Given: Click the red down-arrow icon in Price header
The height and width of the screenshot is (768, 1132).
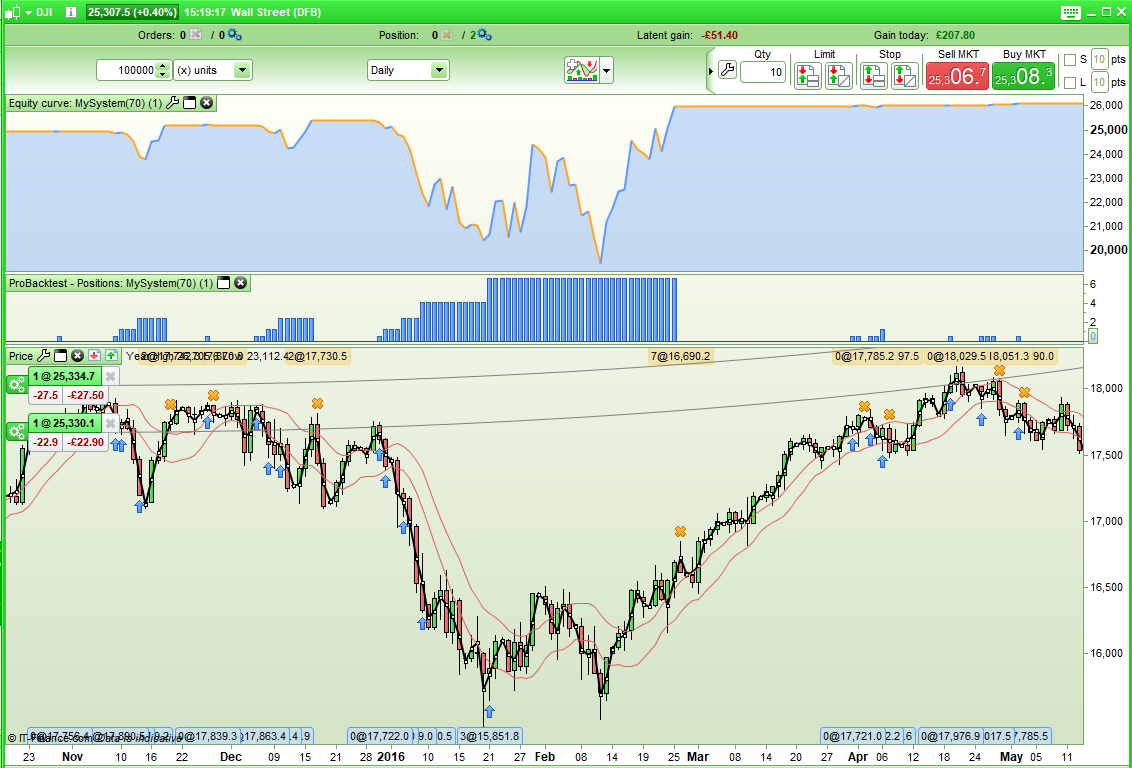Looking at the screenshot, I should tap(94, 355).
